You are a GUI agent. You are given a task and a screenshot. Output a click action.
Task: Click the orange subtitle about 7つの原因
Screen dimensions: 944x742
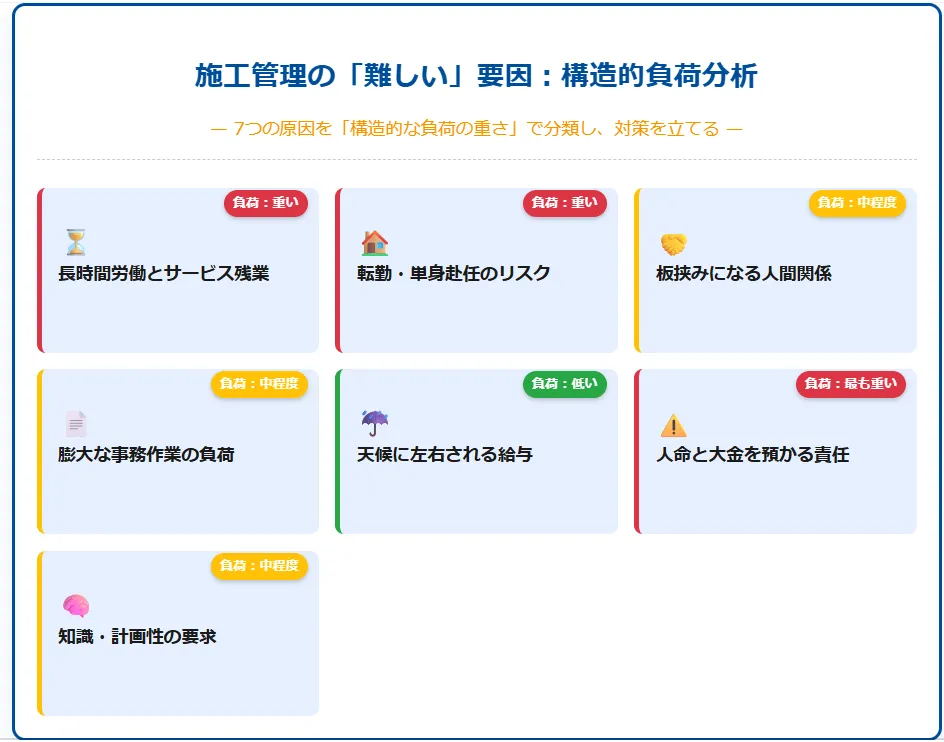[476, 129]
